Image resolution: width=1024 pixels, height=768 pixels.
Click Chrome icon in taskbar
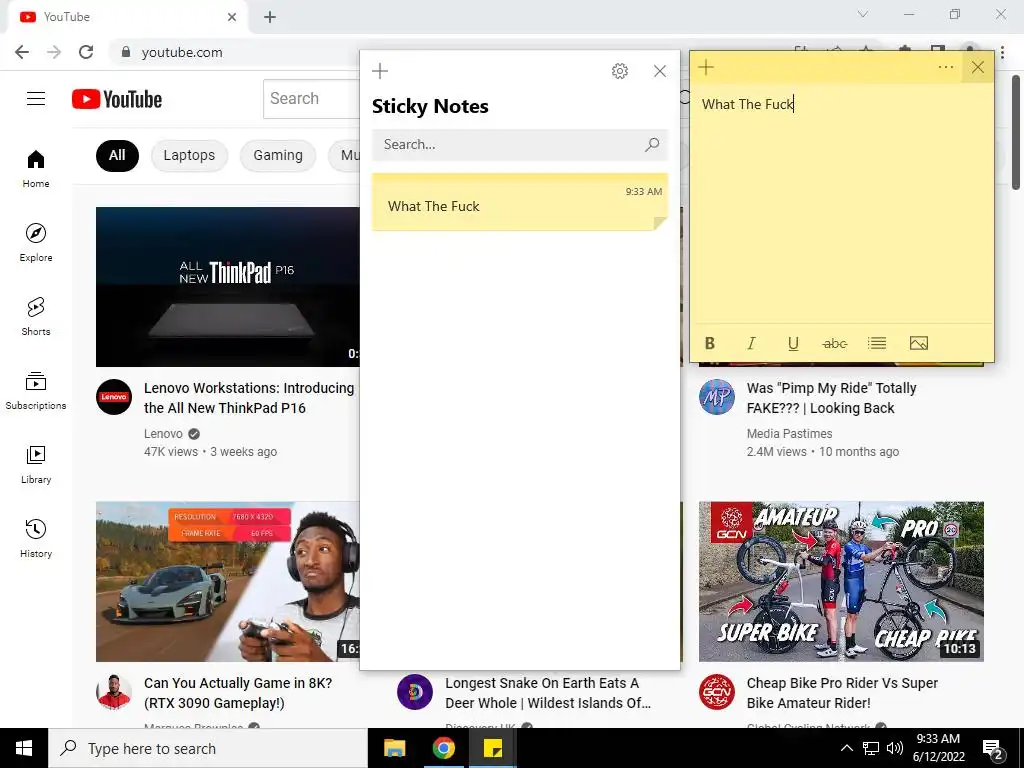tap(443, 748)
